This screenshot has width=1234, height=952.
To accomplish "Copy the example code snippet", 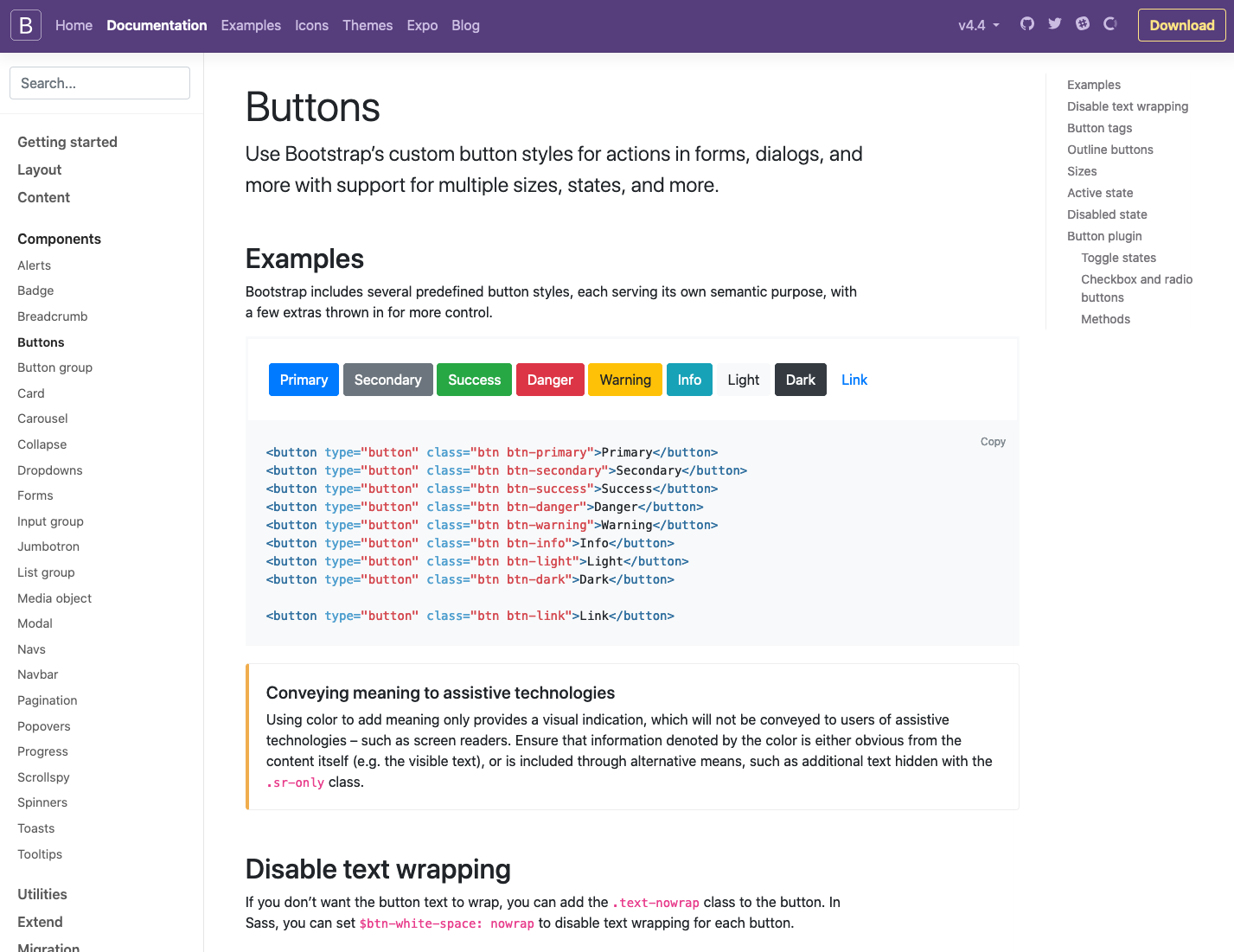I will point(993,442).
